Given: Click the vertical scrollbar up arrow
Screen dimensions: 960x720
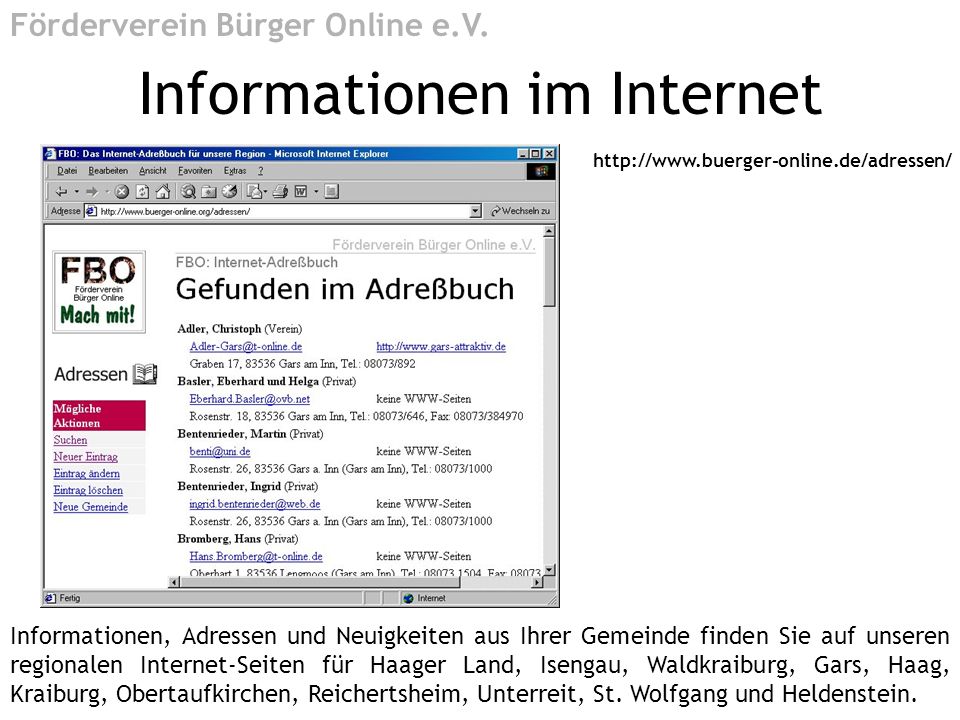Looking at the screenshot, I should click(549, 231).
